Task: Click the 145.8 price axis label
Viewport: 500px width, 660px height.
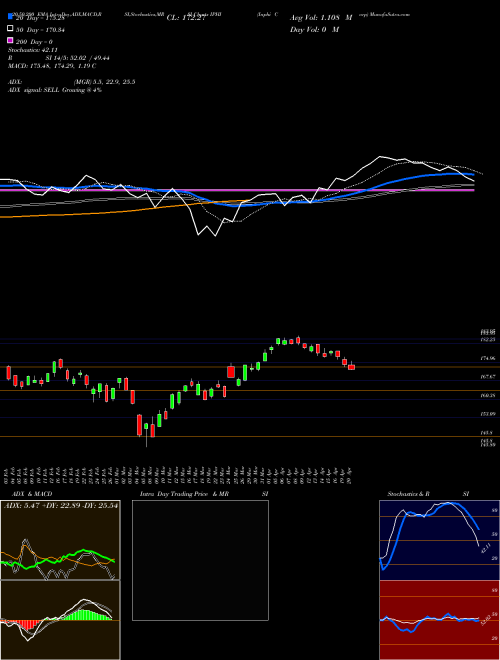Action: [x=486, y=433]
